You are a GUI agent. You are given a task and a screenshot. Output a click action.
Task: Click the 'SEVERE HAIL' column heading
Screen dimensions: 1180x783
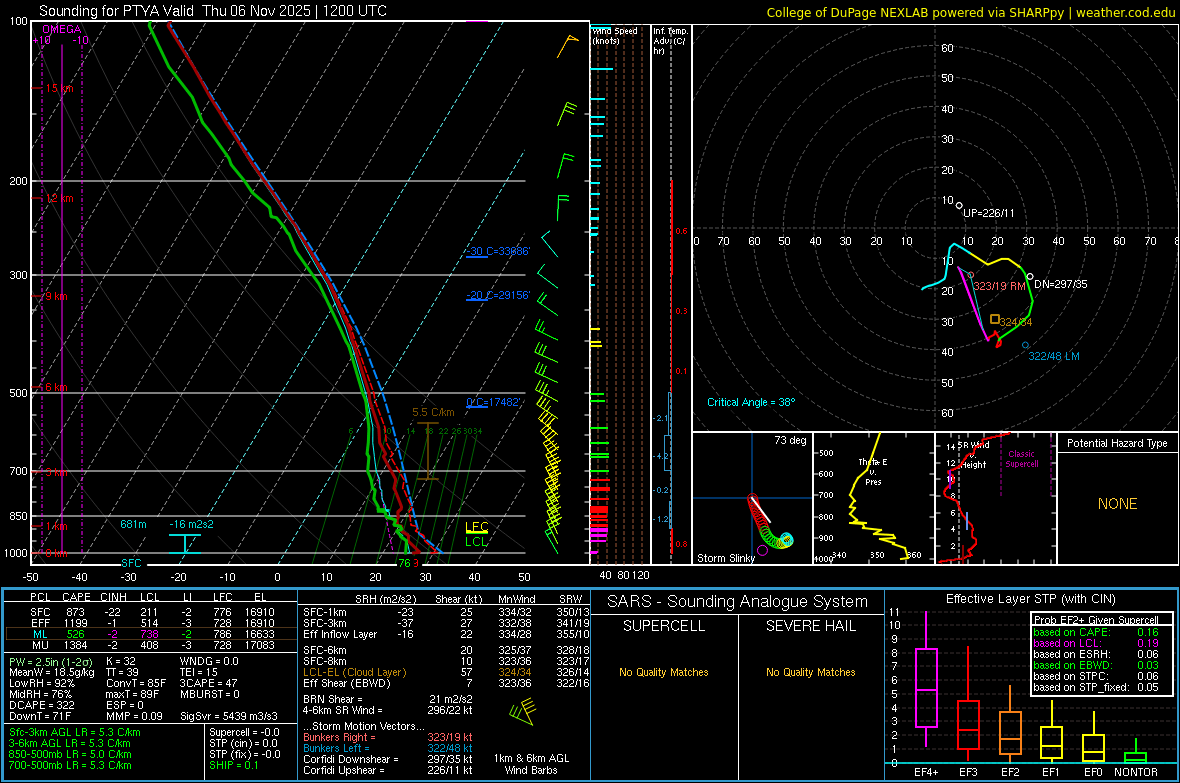[x=810, y=626]
